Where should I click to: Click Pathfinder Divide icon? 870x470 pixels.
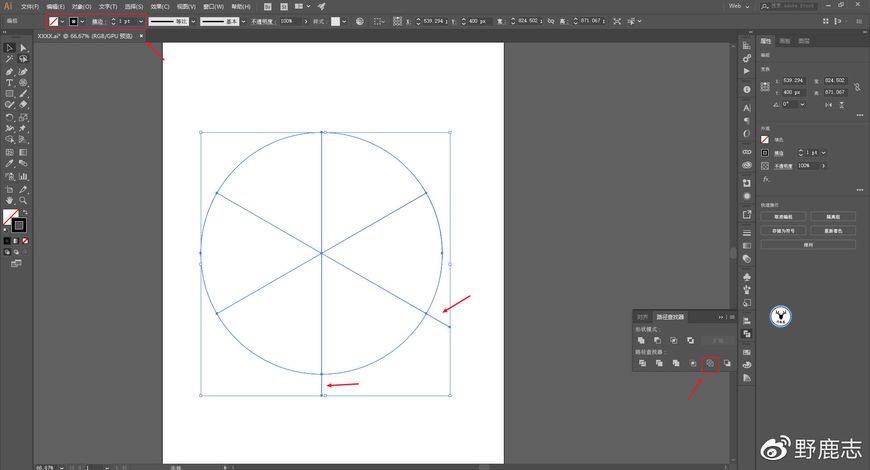[x=642, y=363]
